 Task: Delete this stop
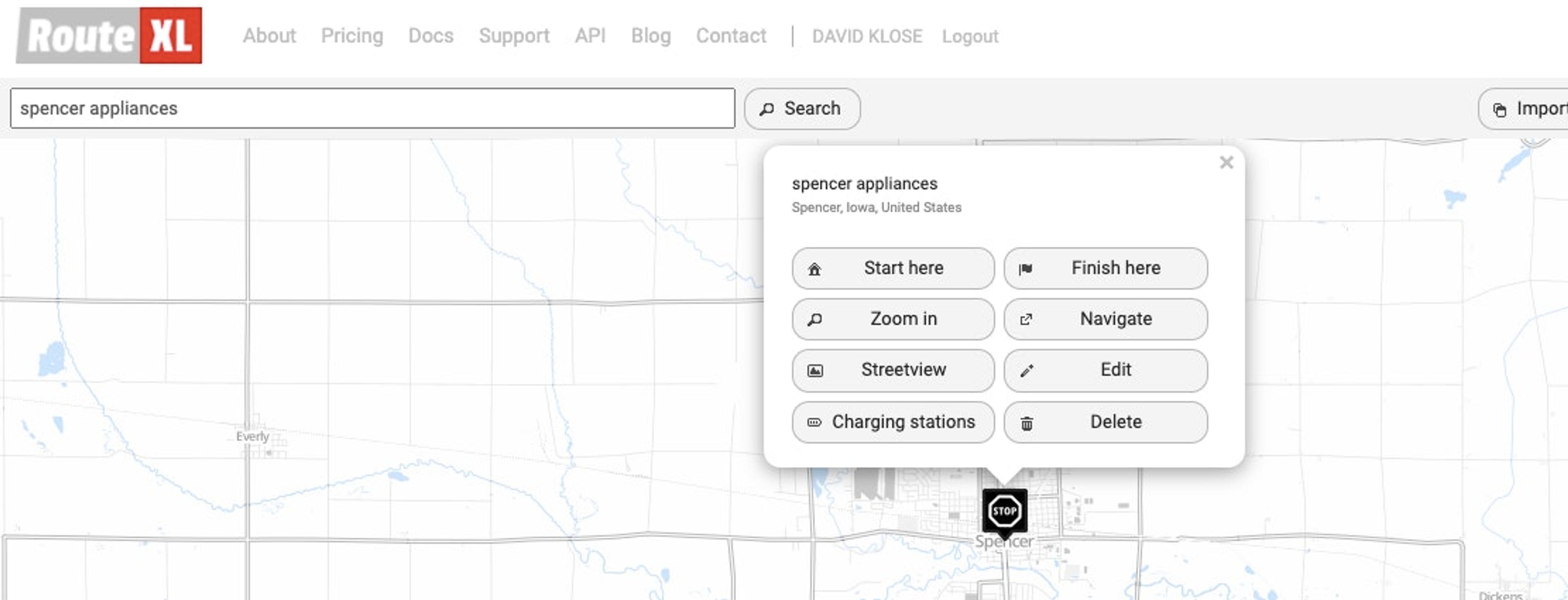pyautogui.click(x=1105, y=422)
